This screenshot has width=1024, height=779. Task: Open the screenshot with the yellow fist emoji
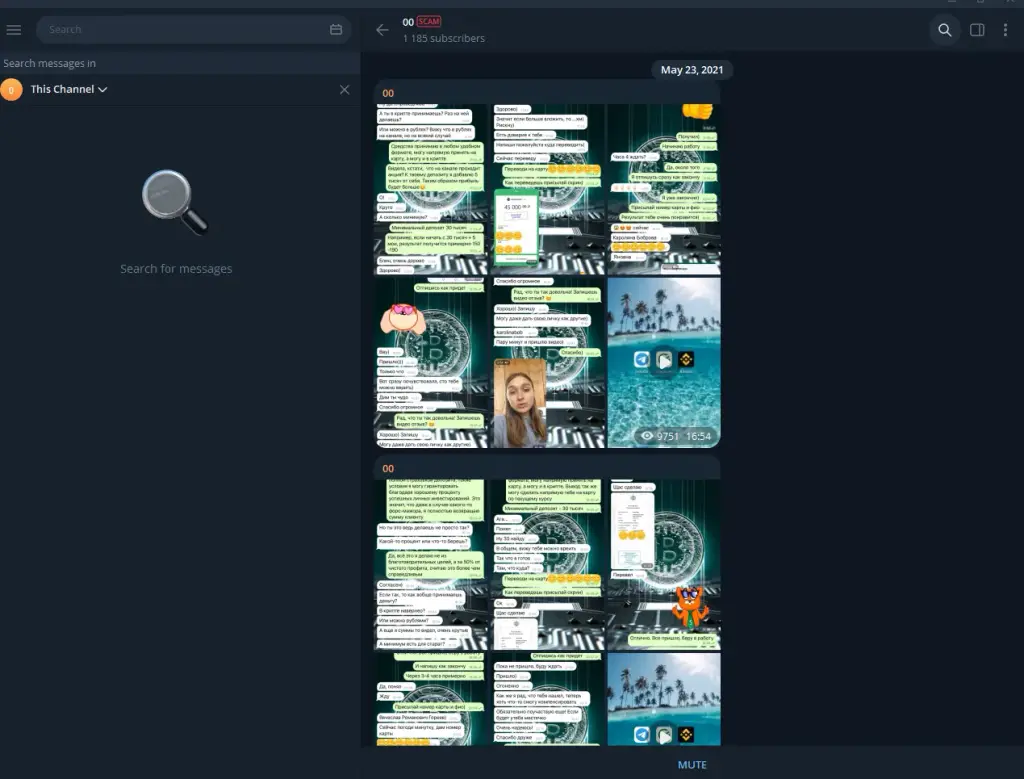tap(664, 189)
